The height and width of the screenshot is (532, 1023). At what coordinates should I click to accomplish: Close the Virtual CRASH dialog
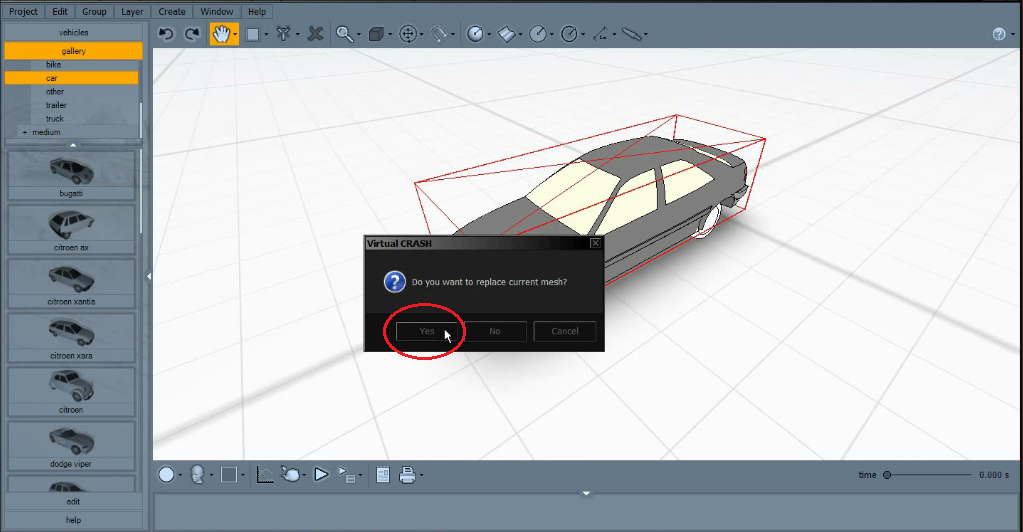[595, 243]
